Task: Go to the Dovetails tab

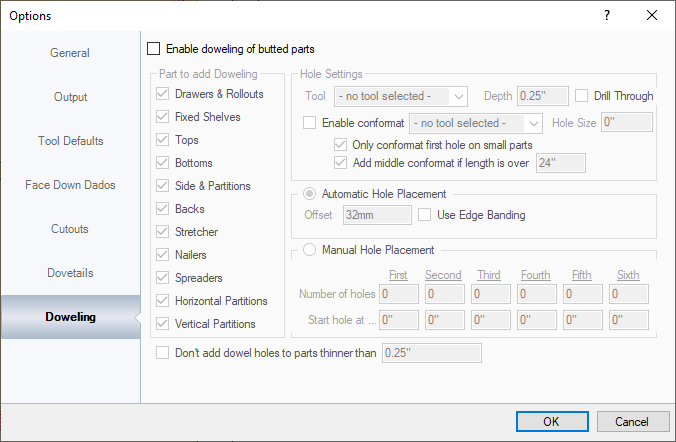Action: pyautogui.click(x=70, y=273)
